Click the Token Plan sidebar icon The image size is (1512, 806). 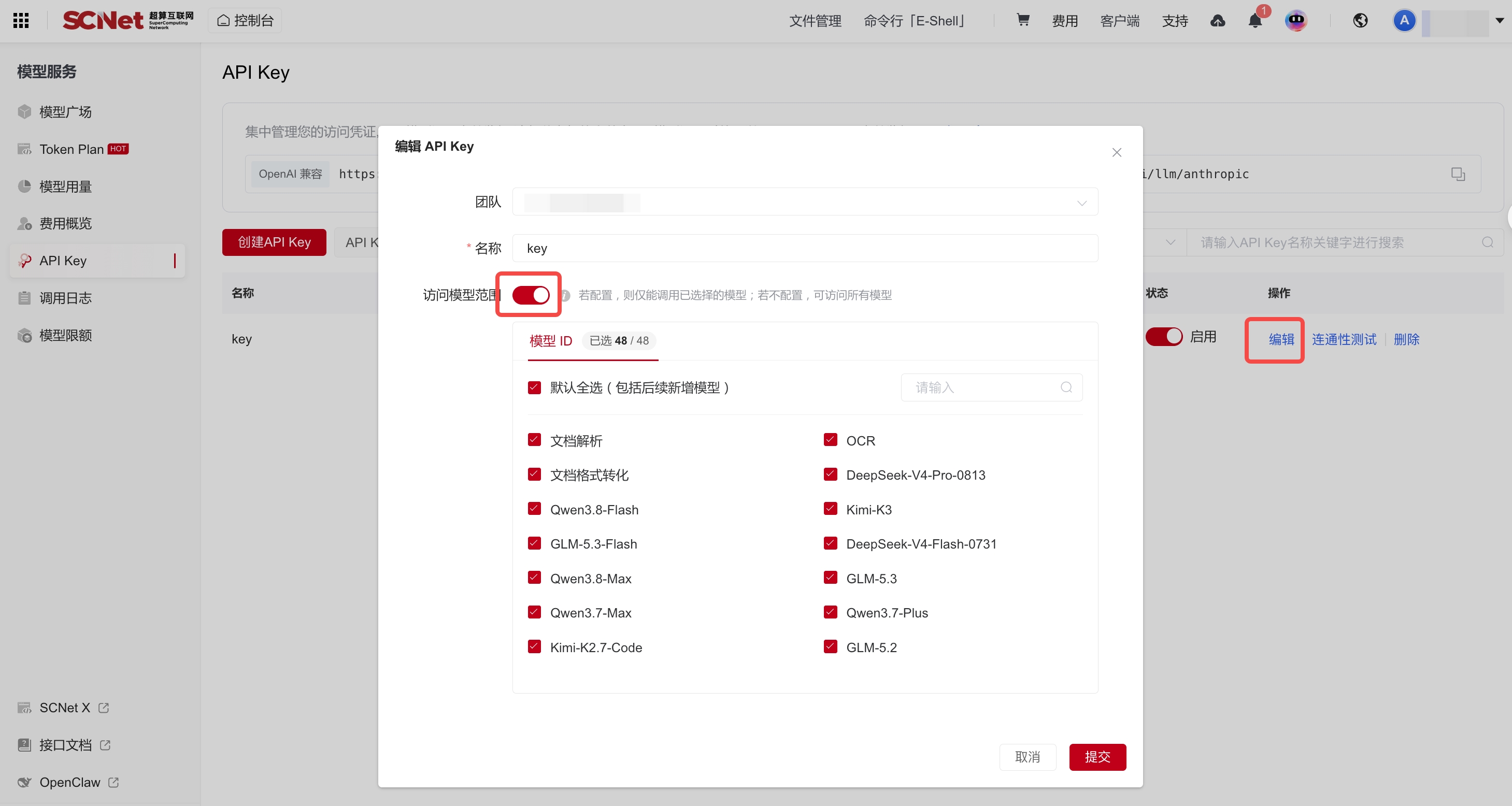coord(24,149)
